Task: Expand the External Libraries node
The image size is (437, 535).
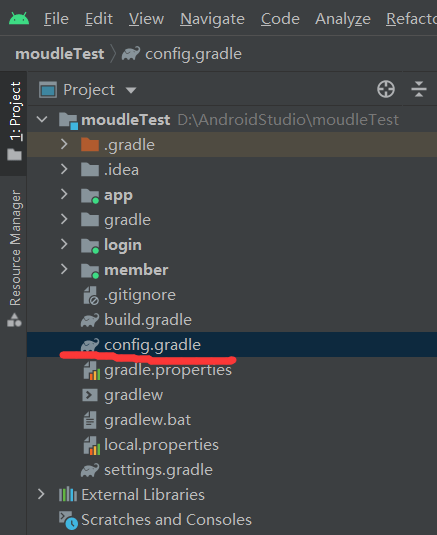Action: (x=41, y=494)
